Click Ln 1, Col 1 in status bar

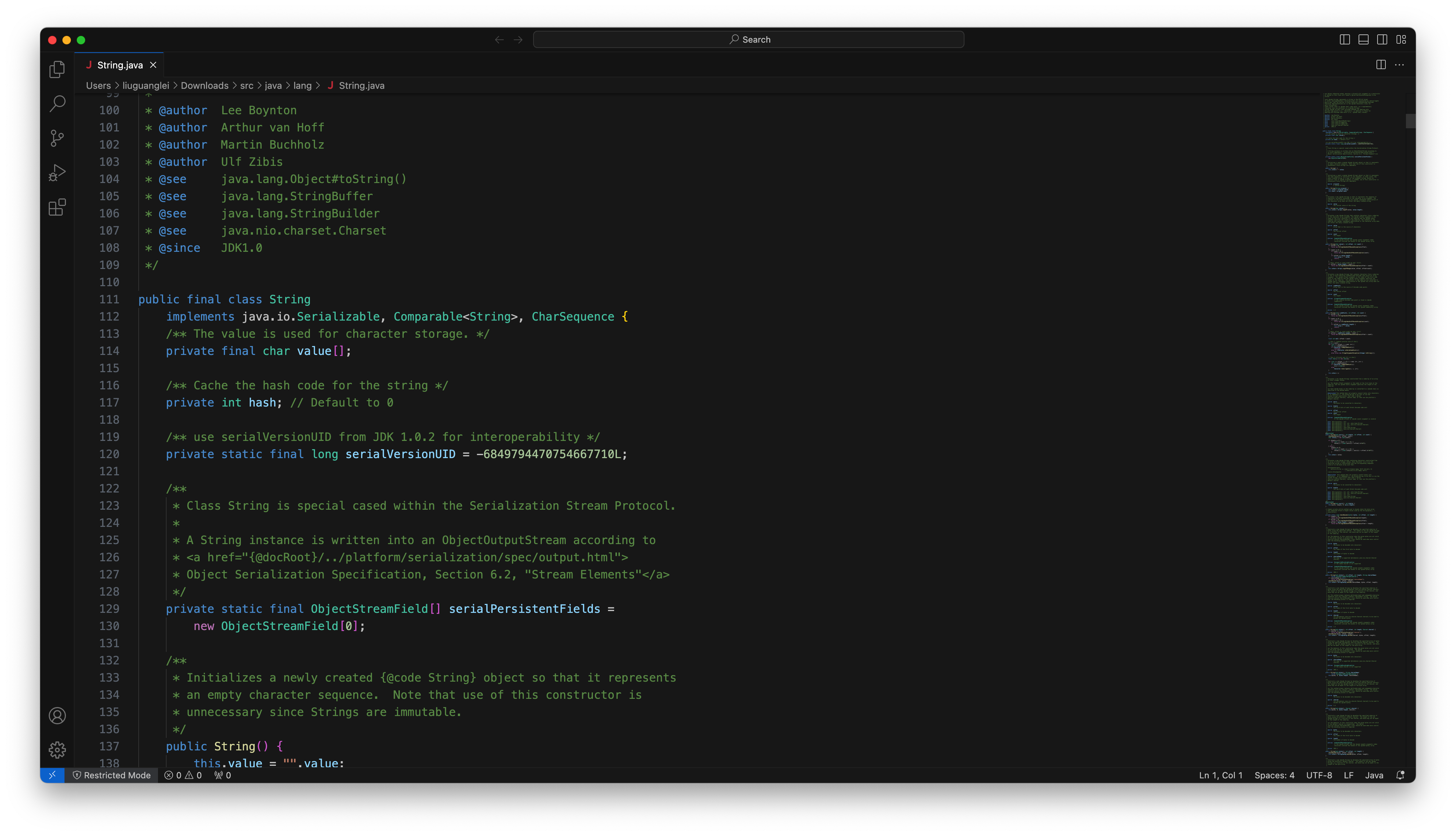tap(1221, 775)
